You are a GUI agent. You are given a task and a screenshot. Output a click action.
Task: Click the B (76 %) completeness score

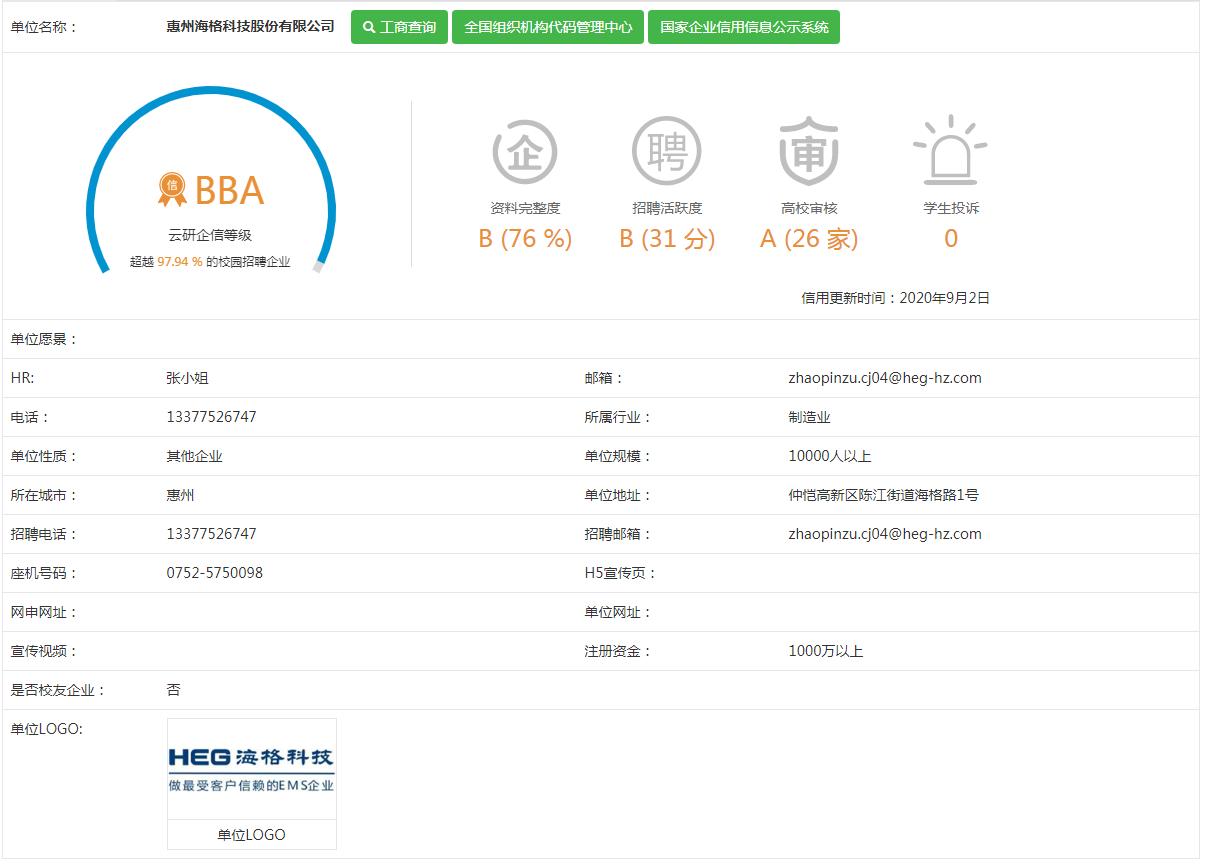point(525,239)
